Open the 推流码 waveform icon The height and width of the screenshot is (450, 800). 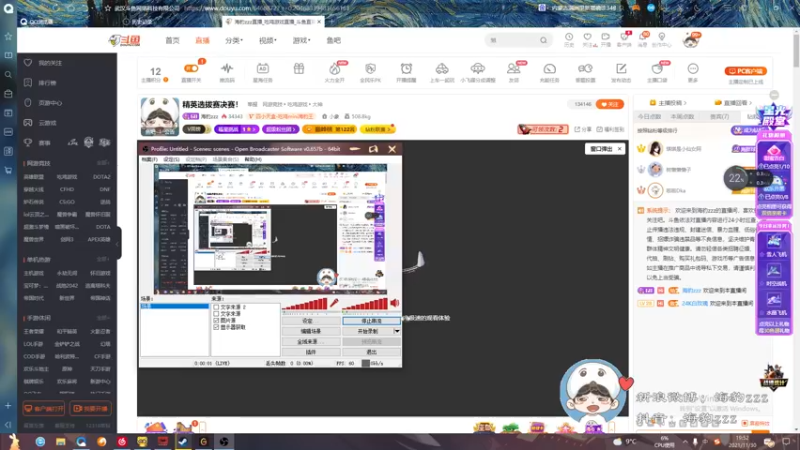[x=227, y=68]
